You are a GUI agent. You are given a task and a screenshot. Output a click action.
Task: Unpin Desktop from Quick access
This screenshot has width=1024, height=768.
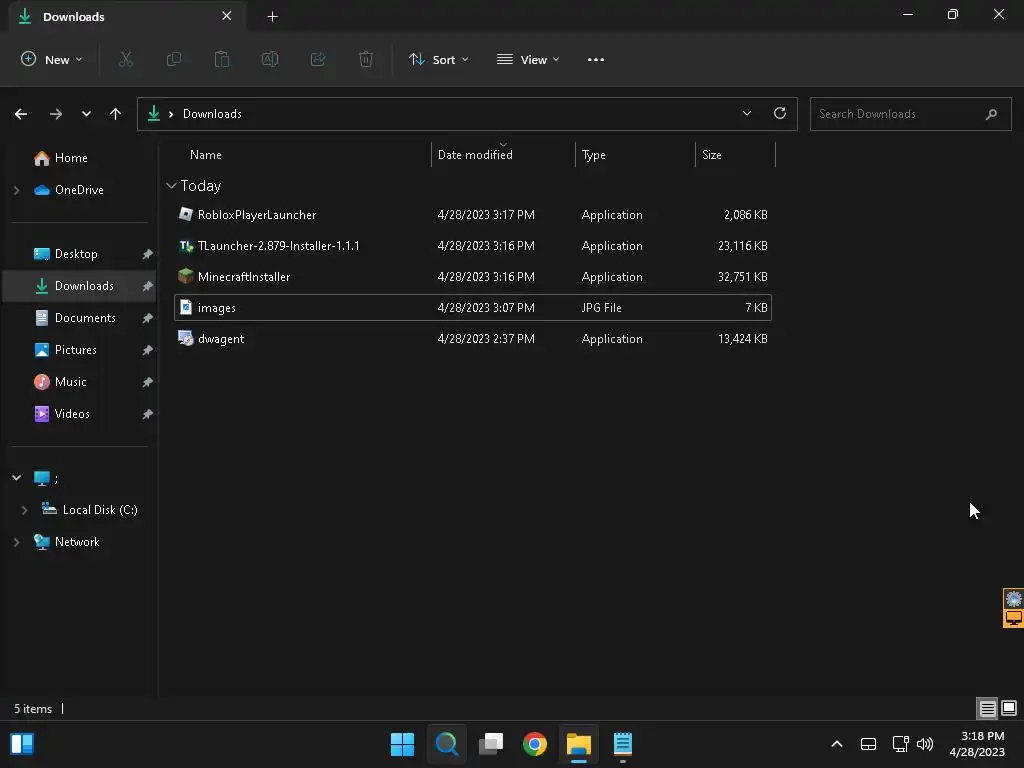(x=148, y=254)
